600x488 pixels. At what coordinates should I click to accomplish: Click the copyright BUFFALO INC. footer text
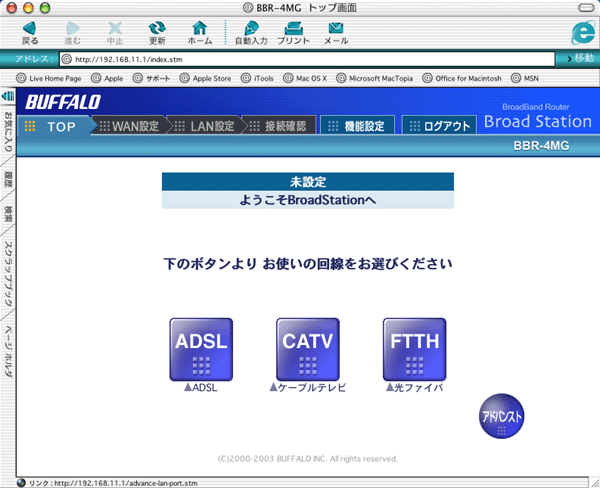click(x=308, y=459)
